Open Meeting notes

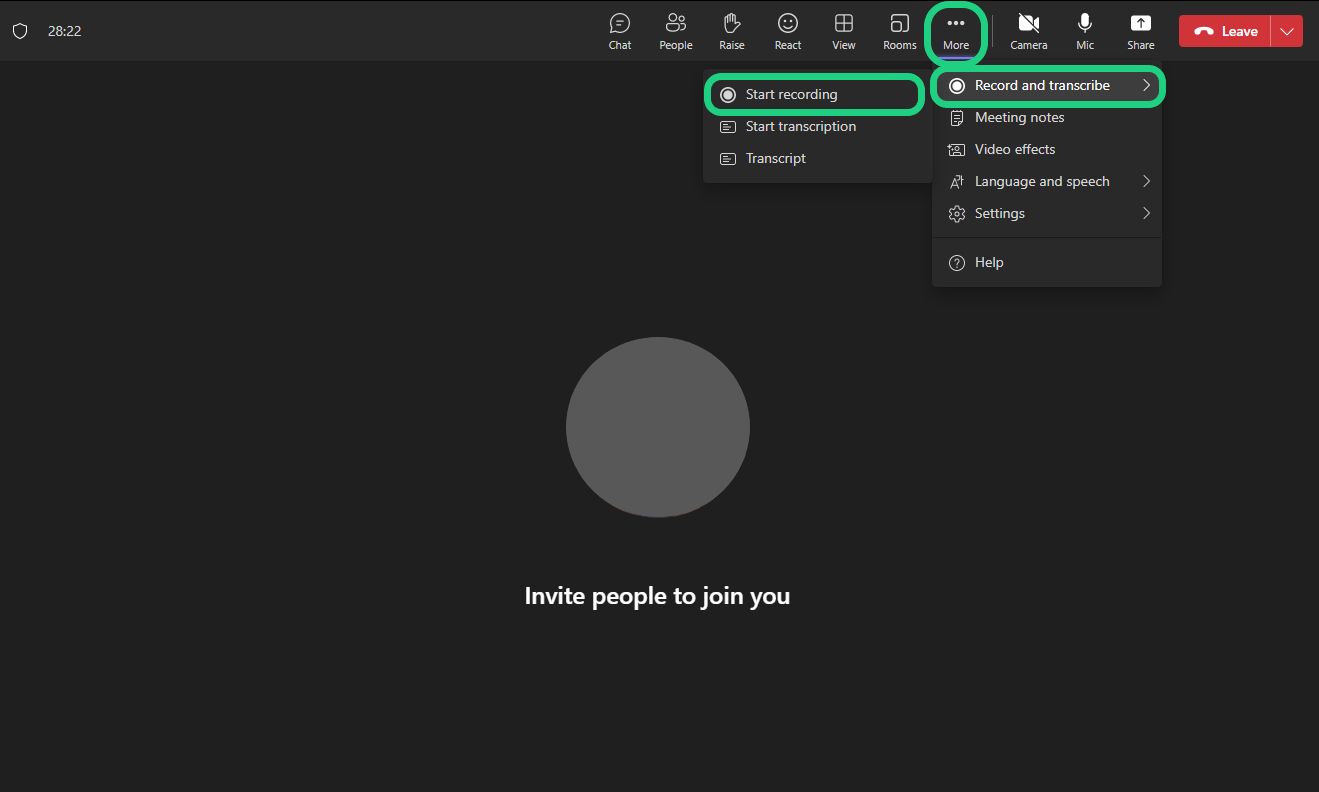click(1019, 117)
